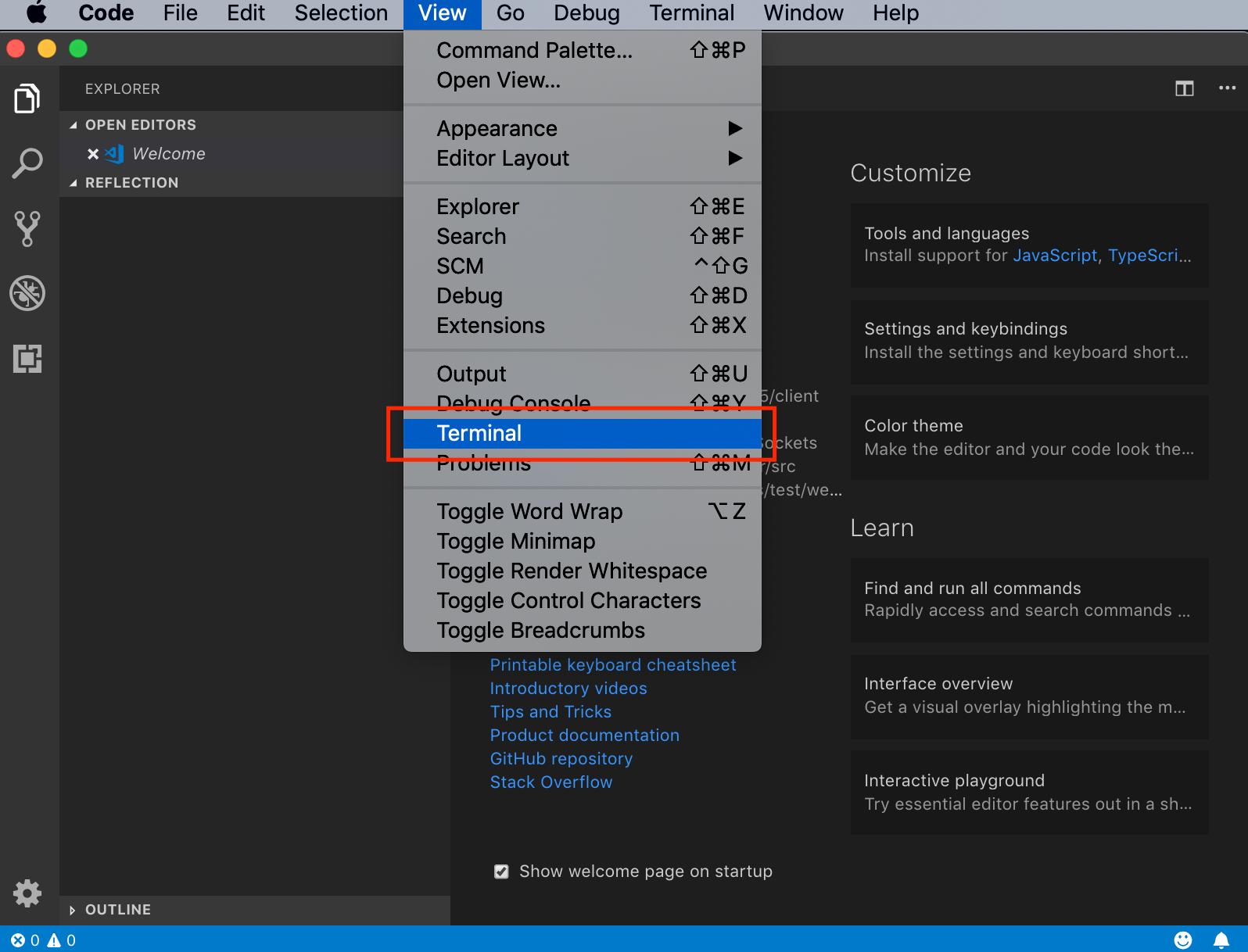Screen dimensions: 1248x952
Task: Open the Code application menu
Action: click(106, 13)
